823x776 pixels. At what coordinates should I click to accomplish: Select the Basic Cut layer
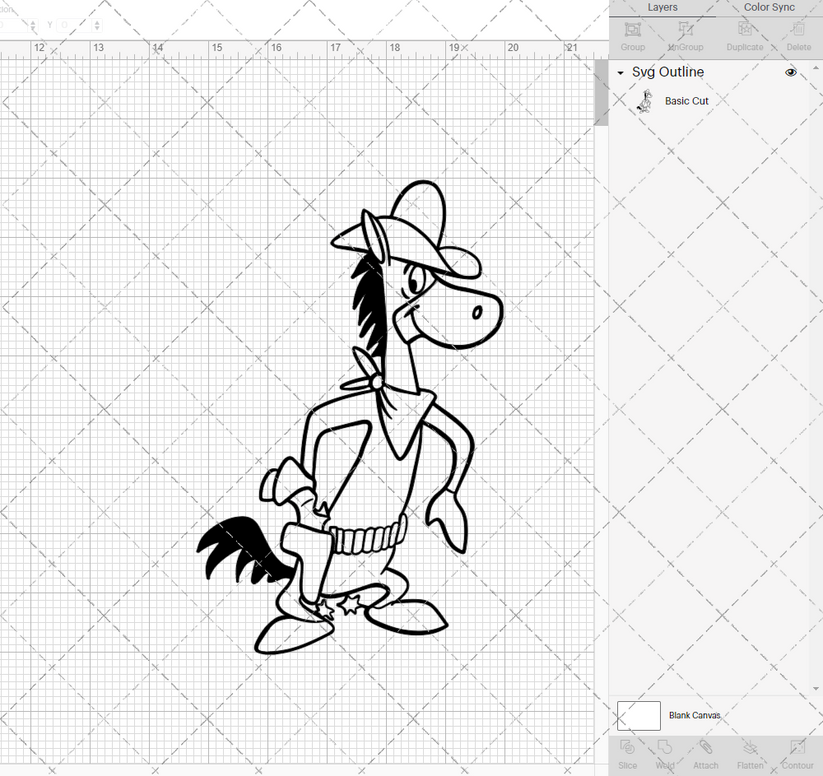[687, 100]
